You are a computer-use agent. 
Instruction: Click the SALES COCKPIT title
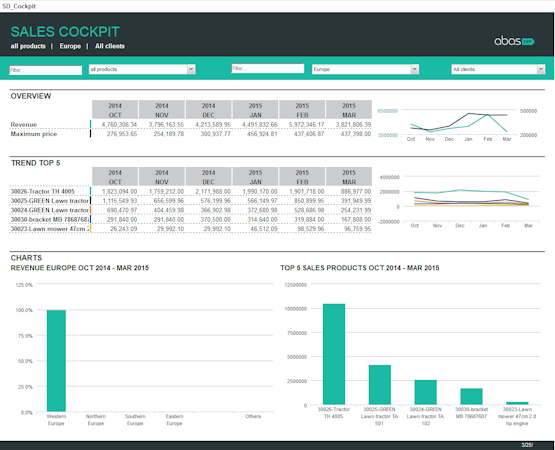pyautogui.click(x=65, y=32)
